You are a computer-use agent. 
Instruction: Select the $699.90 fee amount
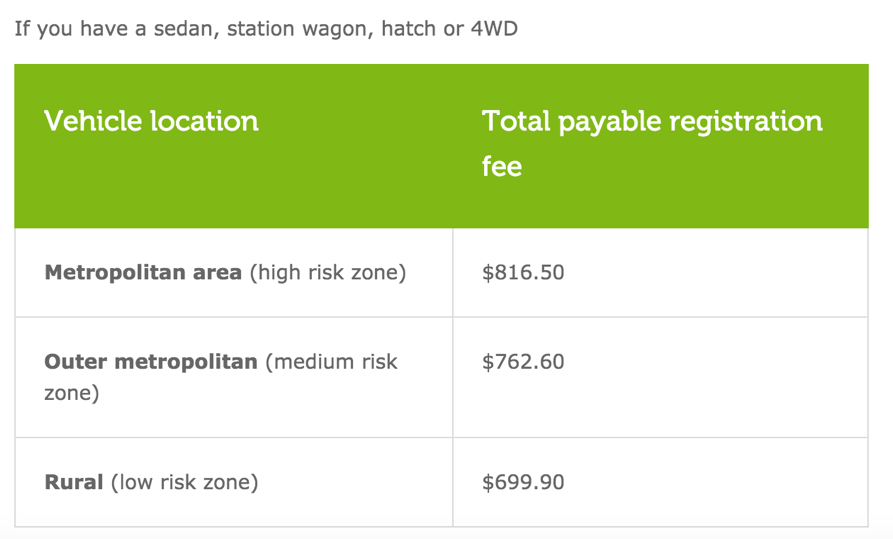(523, 483)
